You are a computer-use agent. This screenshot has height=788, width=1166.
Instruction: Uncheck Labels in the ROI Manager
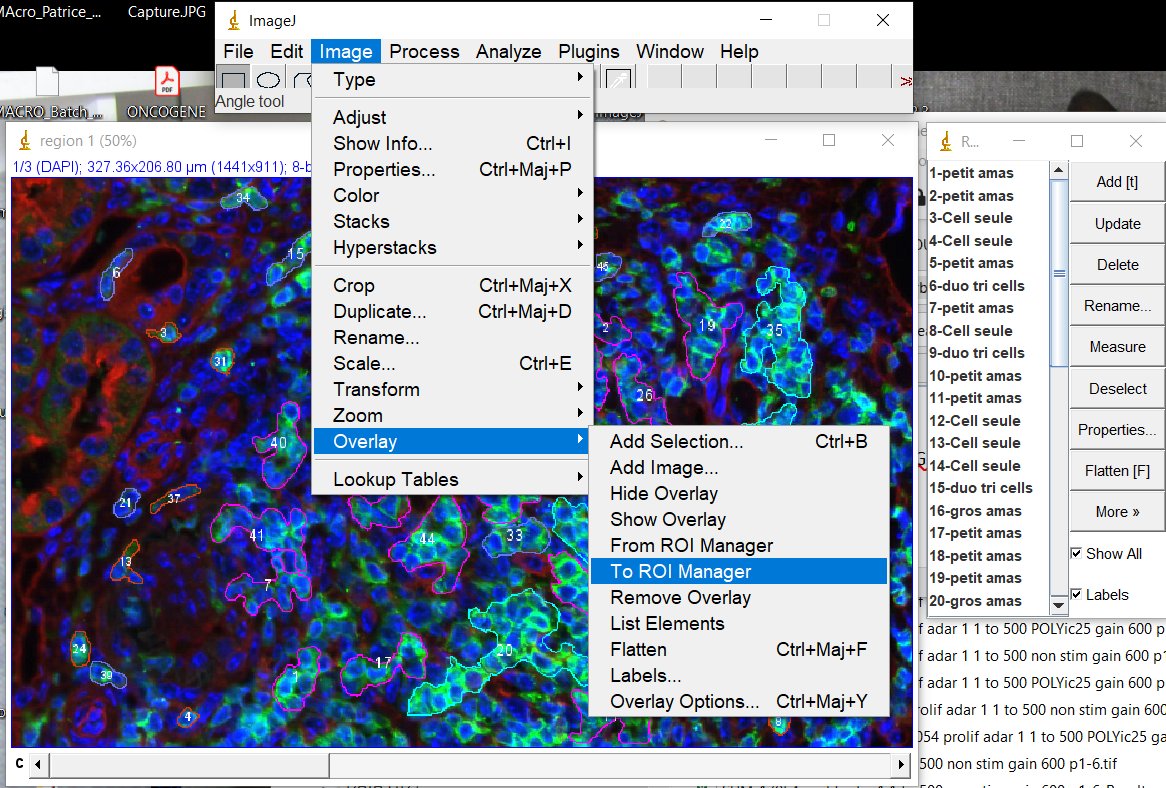coord(1077,594)
